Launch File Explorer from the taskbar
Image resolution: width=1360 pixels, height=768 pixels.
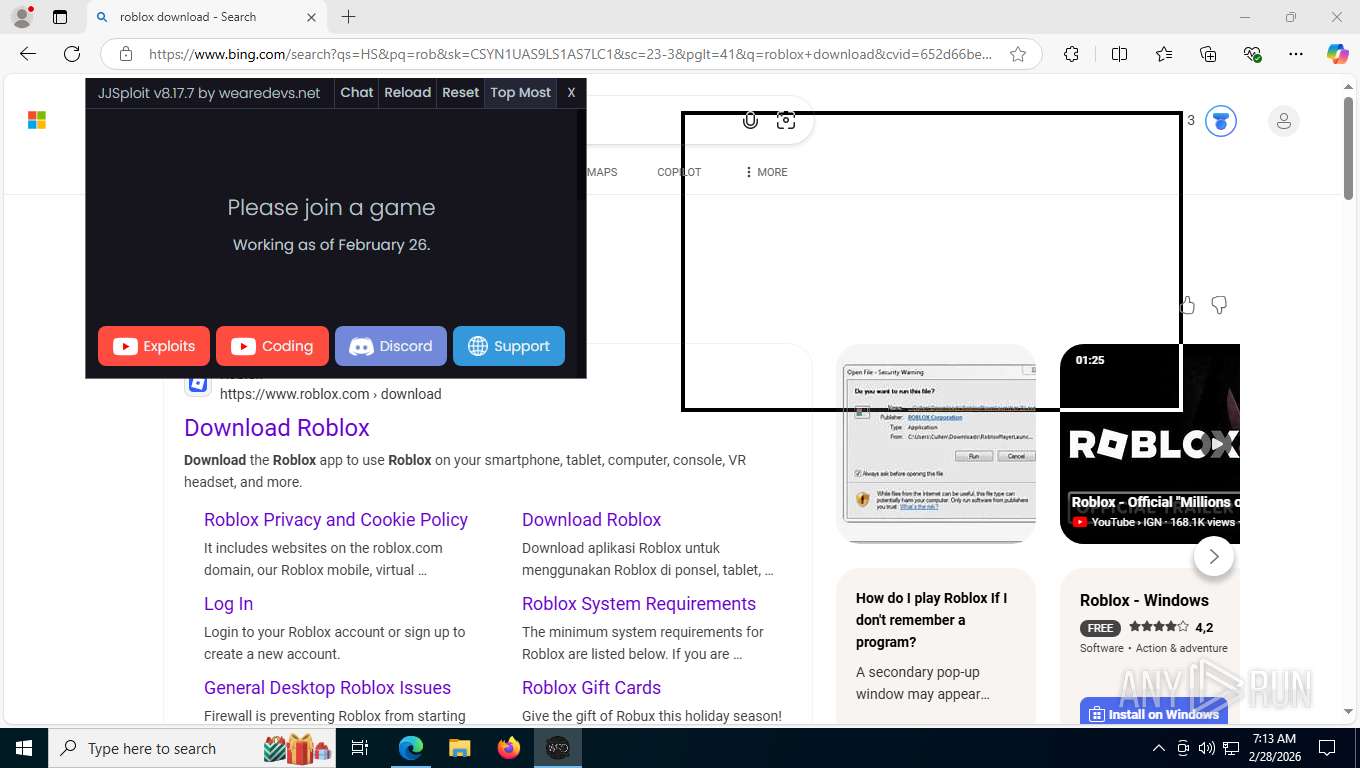(459, 748)
